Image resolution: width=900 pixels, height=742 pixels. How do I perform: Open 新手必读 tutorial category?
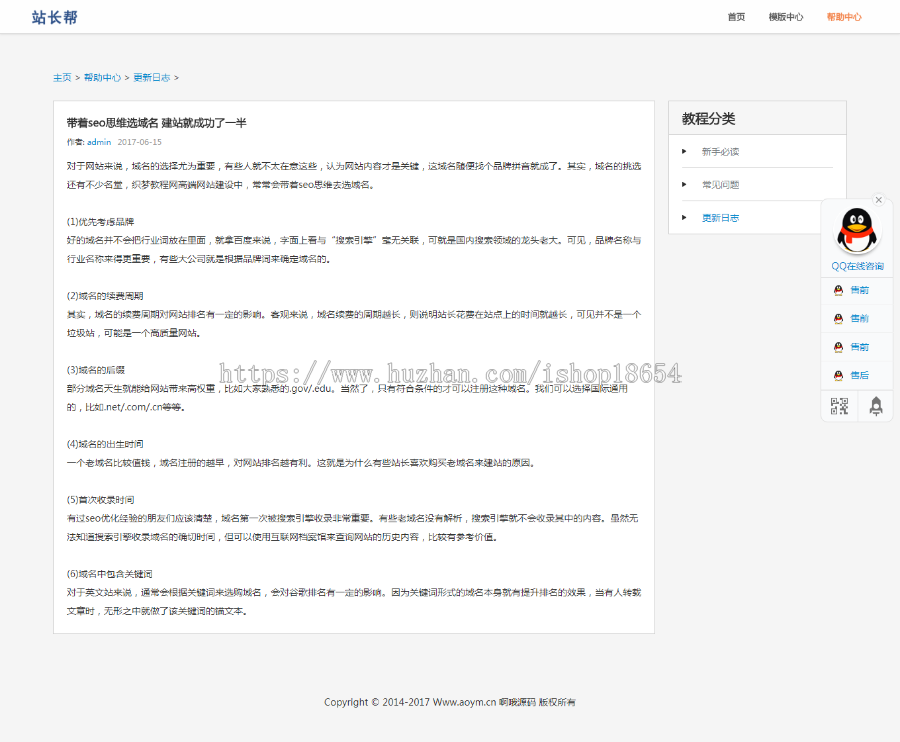pos(720,151)
